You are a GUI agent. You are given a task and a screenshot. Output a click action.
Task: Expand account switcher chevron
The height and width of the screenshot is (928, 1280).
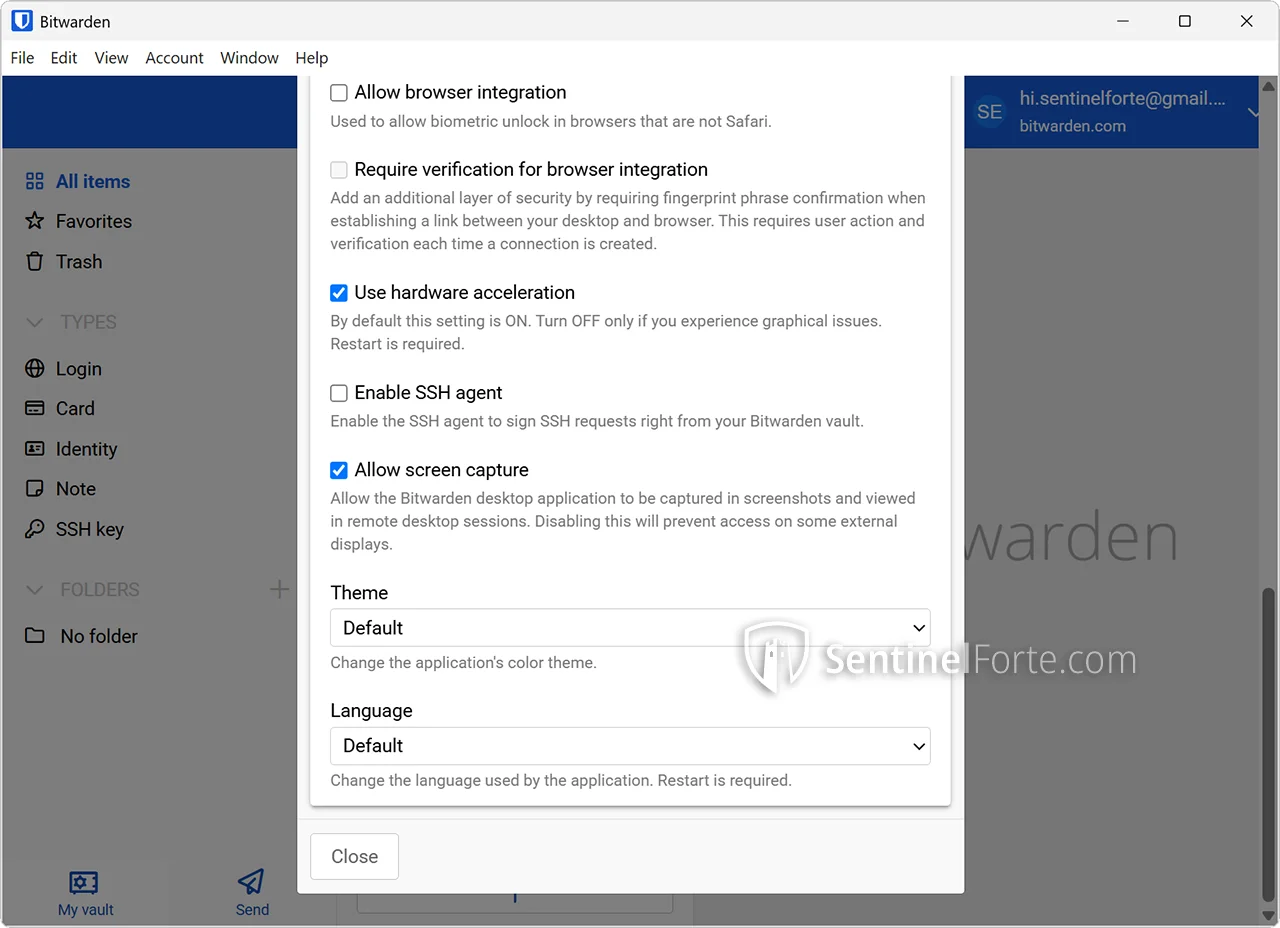[1253, 112]
